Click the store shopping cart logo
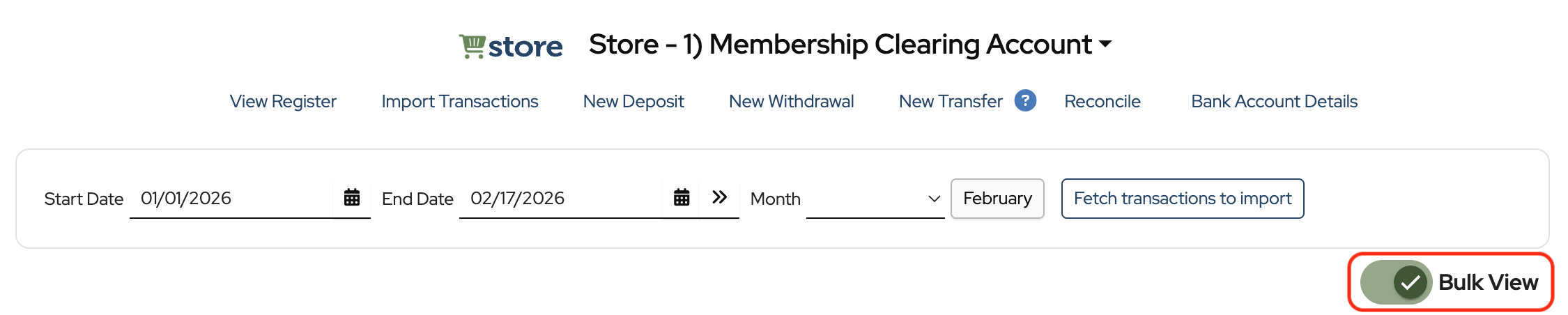1568x315 pixels. pyautogui.click(x=510, y=46)
